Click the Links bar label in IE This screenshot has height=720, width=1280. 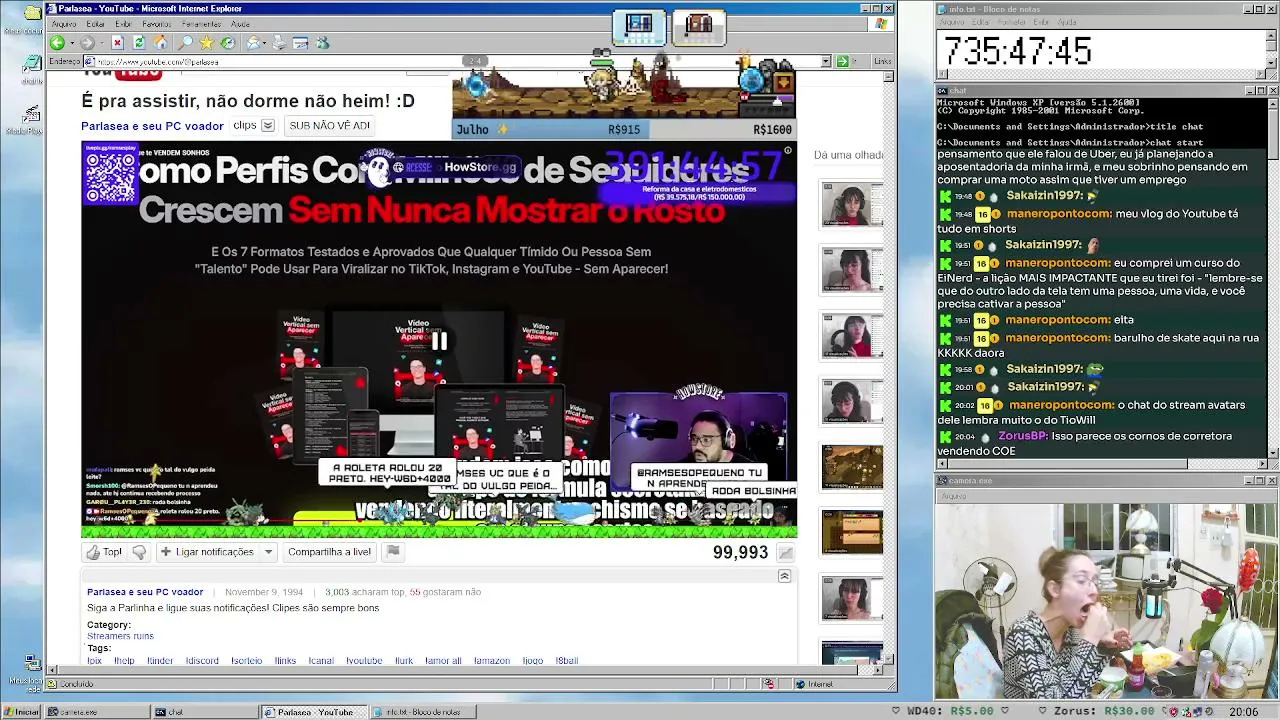pos(882,62)
